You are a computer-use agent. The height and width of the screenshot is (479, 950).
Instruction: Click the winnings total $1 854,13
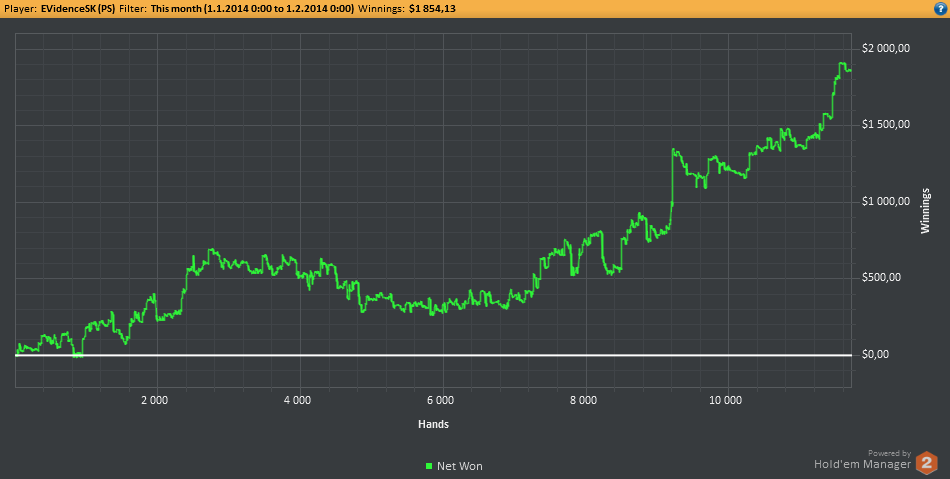pos(433,8)
